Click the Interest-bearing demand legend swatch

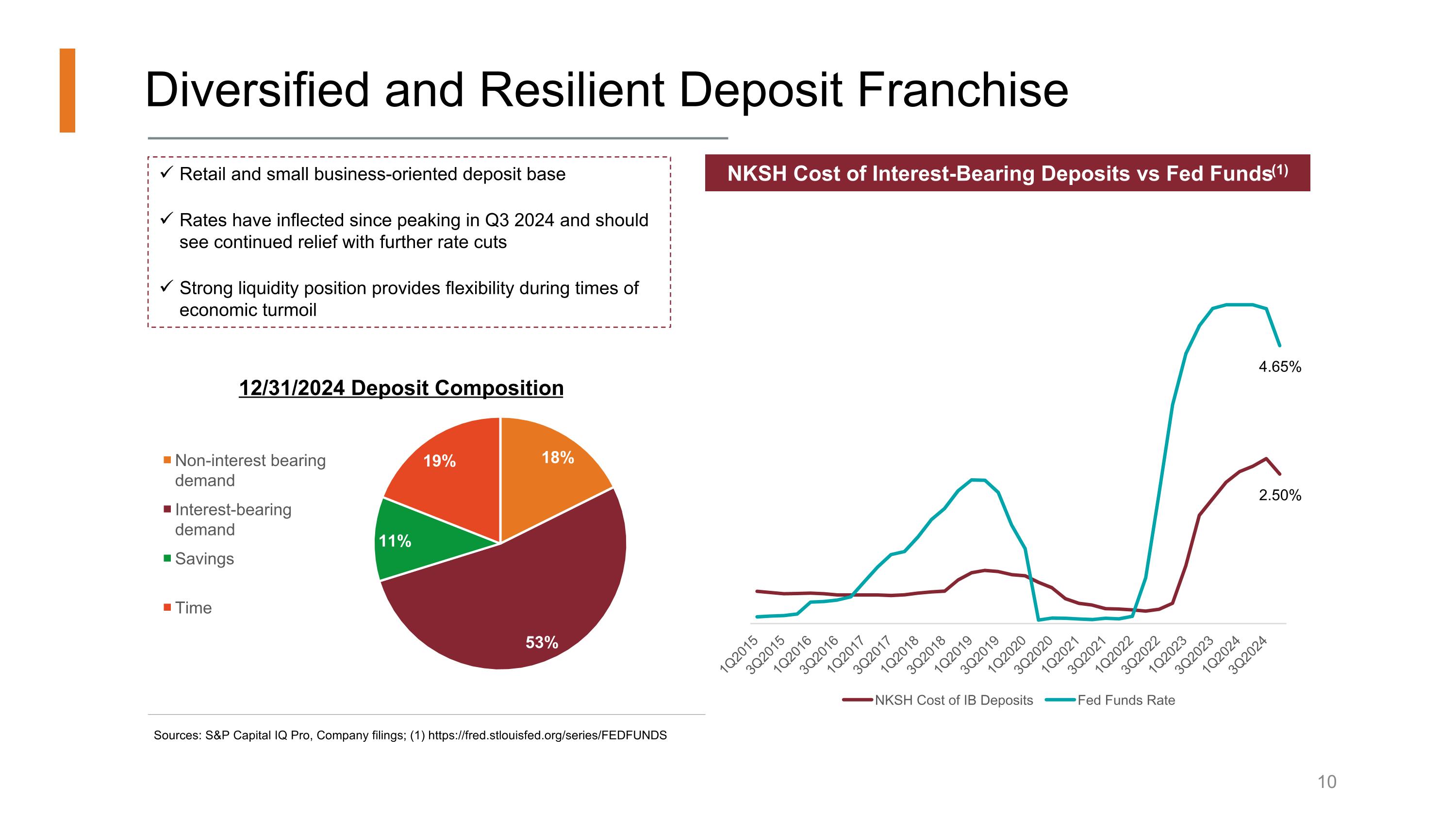pyautogui.click(x=167, y=509)
